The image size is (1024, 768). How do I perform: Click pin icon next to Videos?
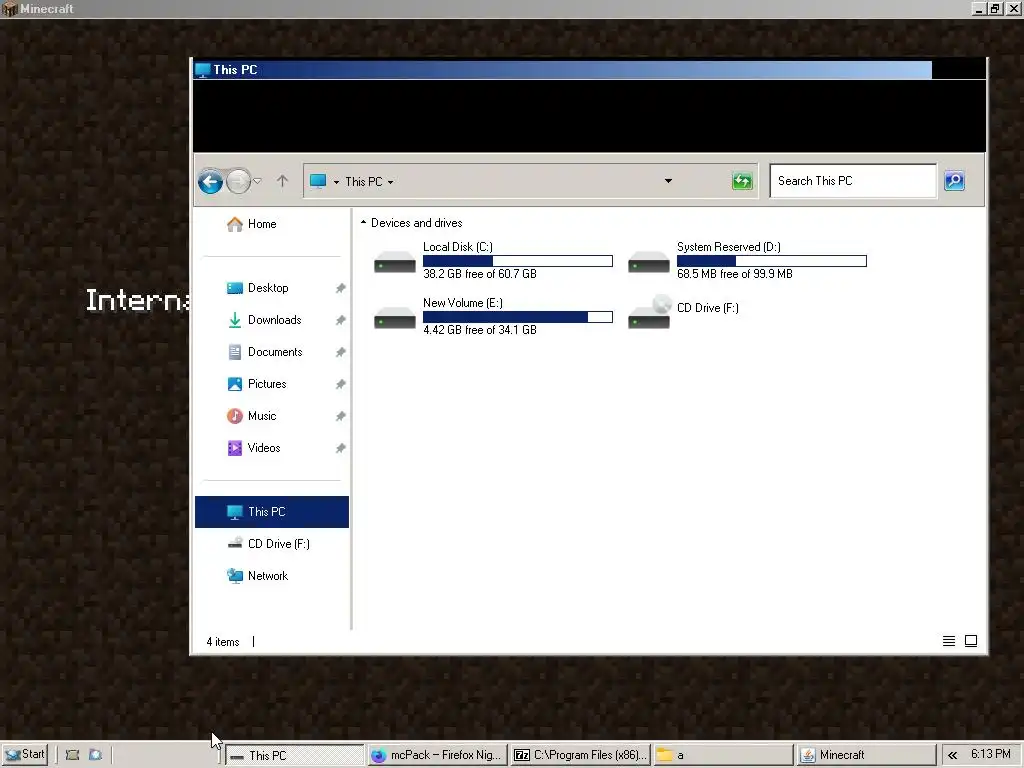(340, 448)
